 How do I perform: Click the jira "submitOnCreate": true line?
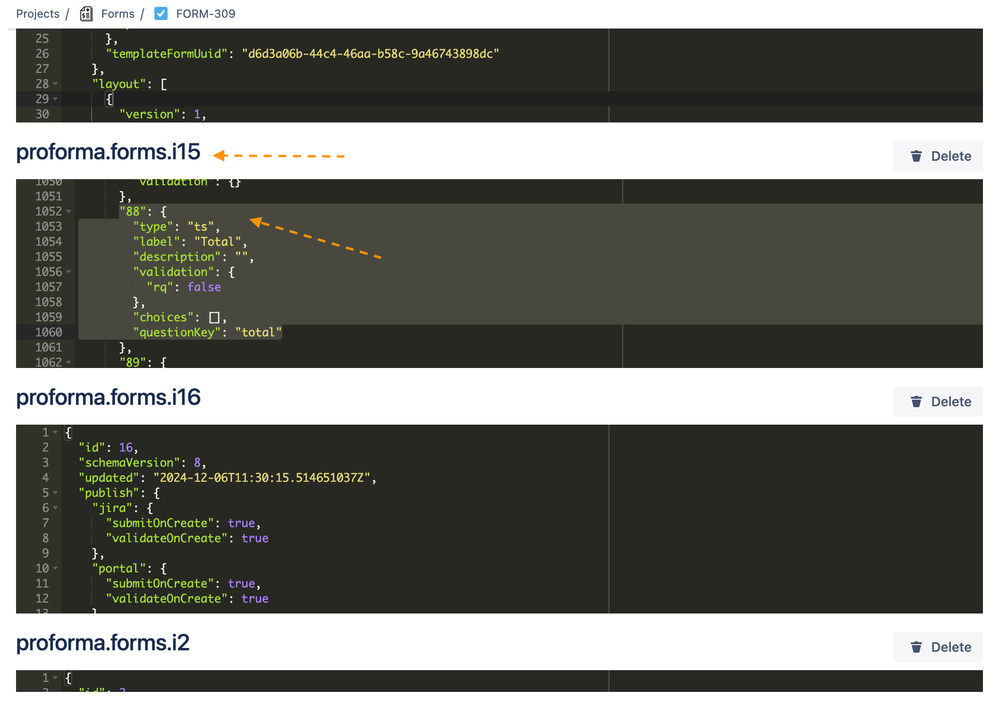(x=183, y=523)
